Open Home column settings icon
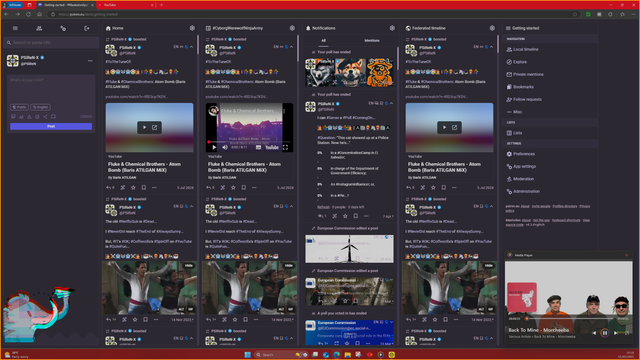This screenshot has height=360, width=640. 192,28
